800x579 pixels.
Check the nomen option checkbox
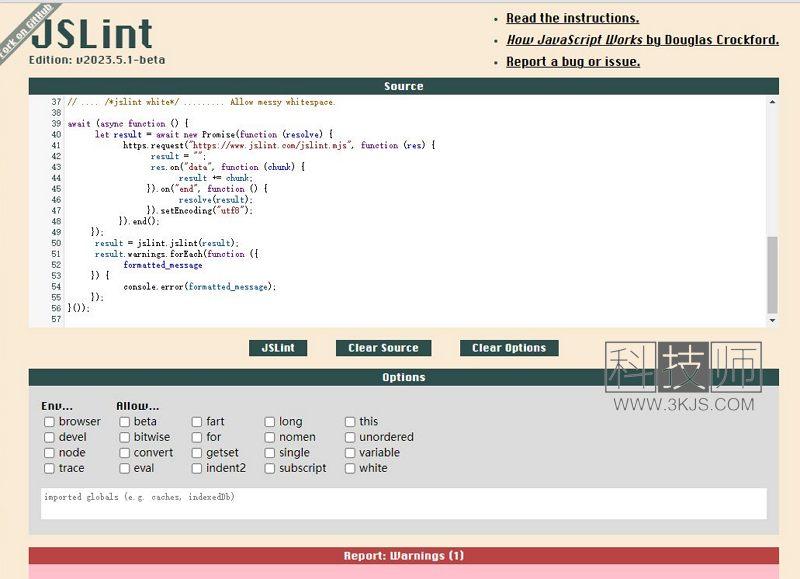(270, 437)
